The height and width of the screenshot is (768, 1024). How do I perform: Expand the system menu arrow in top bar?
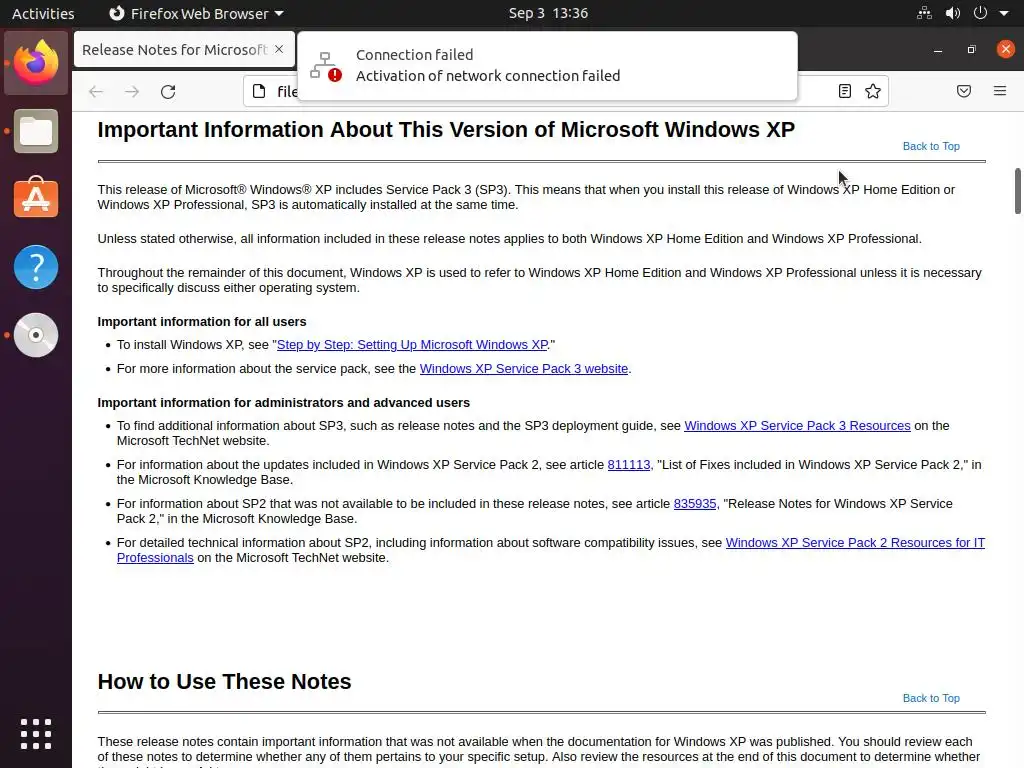pos(1004,13)
